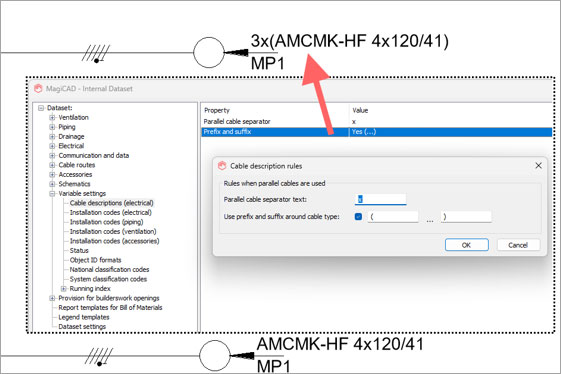Expand the Accessories tree node

(52, 174)
